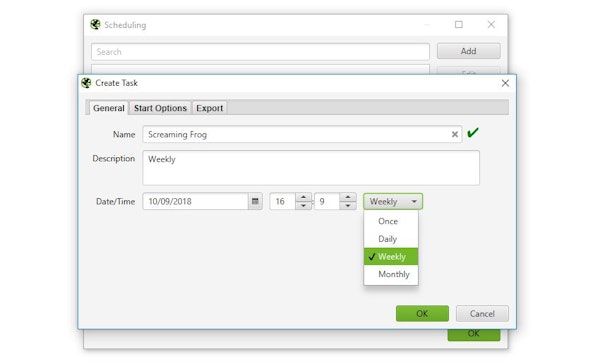Switch to the General tab
600x364 pixels.
point(109,108)
